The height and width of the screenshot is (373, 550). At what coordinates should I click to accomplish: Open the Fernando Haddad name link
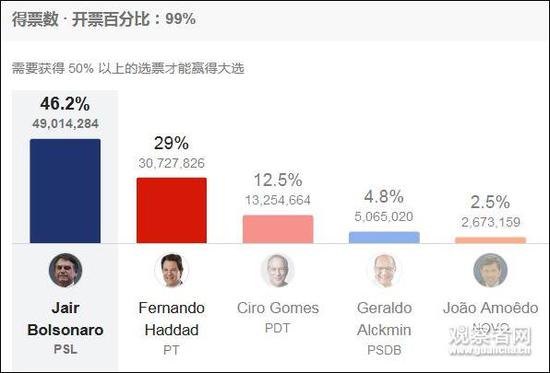click(172, 319)
